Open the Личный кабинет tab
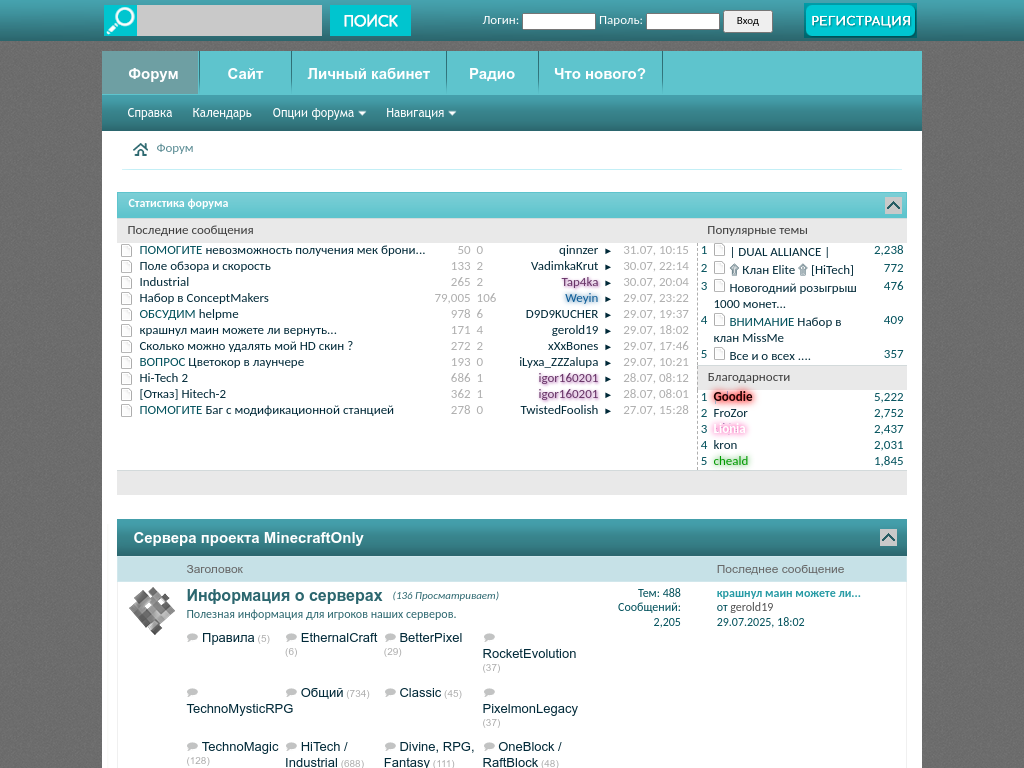Viewport: 1024px width, 768px height. pyautogui.click(x=368, y=74)
